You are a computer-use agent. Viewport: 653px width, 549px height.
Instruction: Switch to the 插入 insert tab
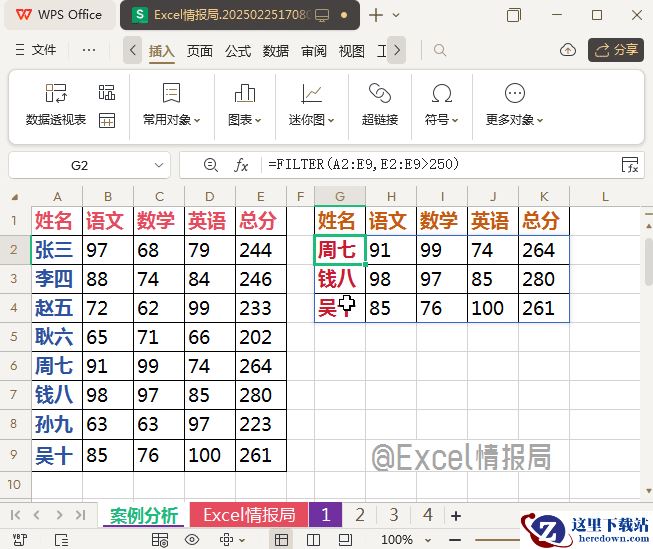click(x=162, y=51)
